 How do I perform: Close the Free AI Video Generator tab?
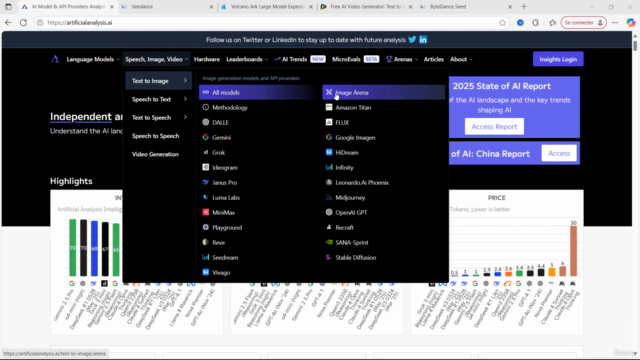coord(410,7)
